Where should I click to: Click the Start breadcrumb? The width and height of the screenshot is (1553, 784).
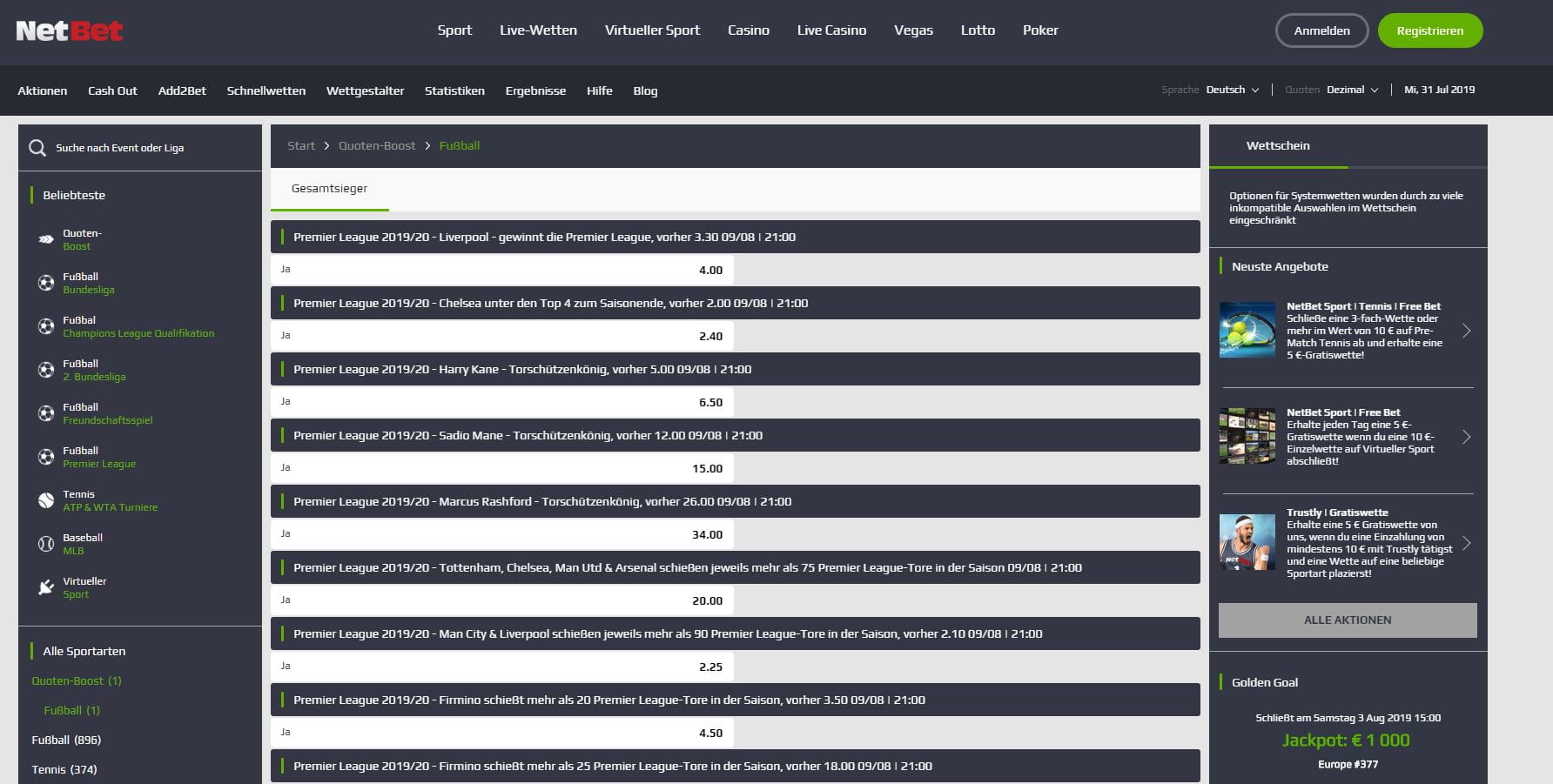click(x=301, y=145)
